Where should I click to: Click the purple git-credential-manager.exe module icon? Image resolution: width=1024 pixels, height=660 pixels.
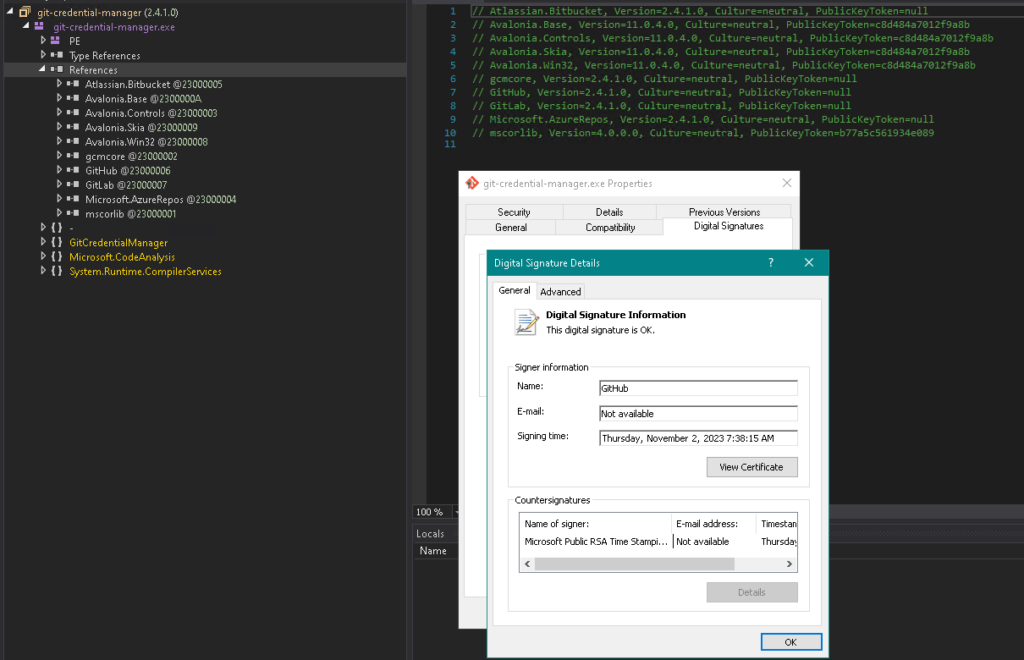pos(39,26)
